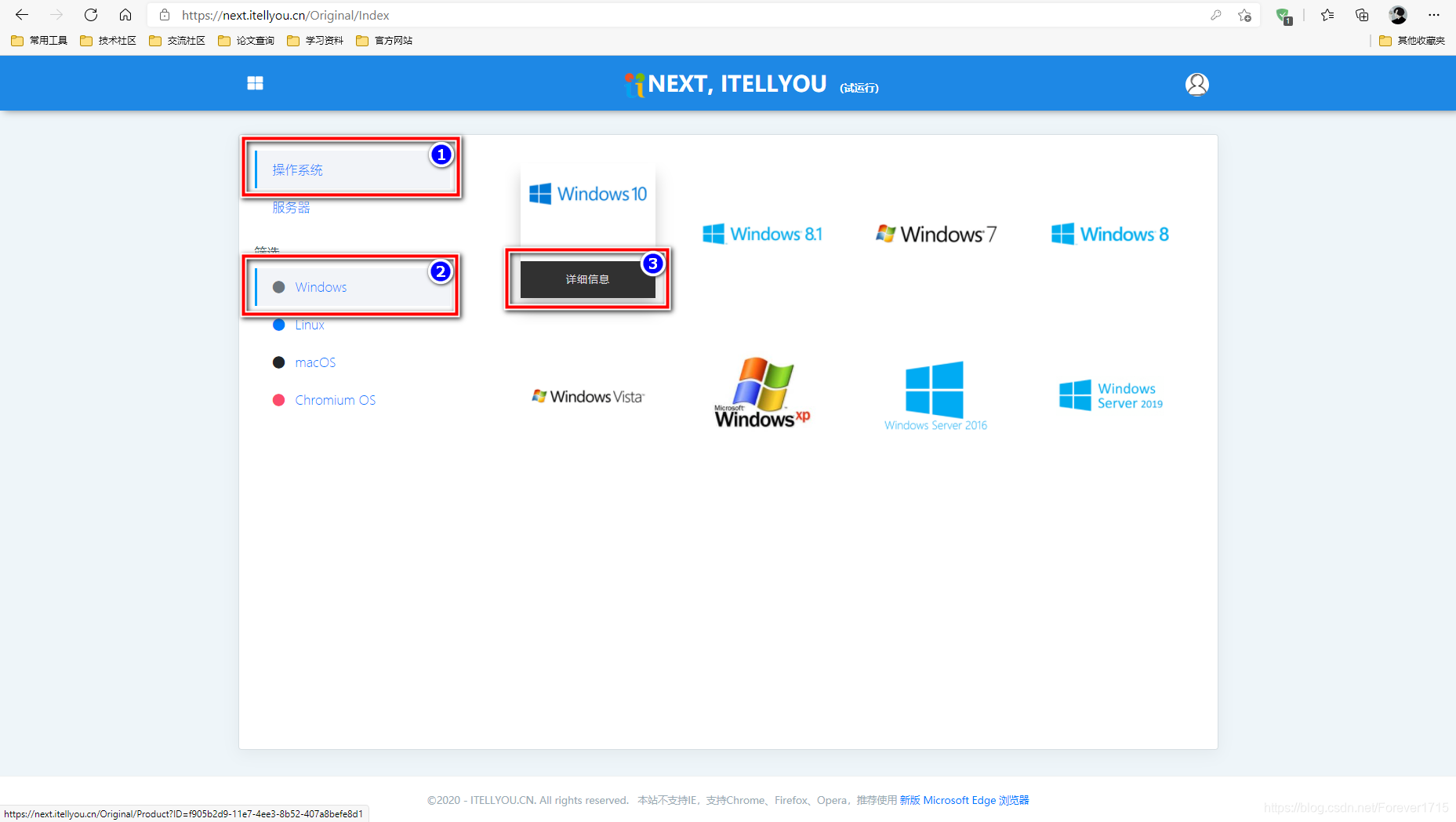
Task: Open the 论文查询 bookmark folder
Action: point(246,41)
